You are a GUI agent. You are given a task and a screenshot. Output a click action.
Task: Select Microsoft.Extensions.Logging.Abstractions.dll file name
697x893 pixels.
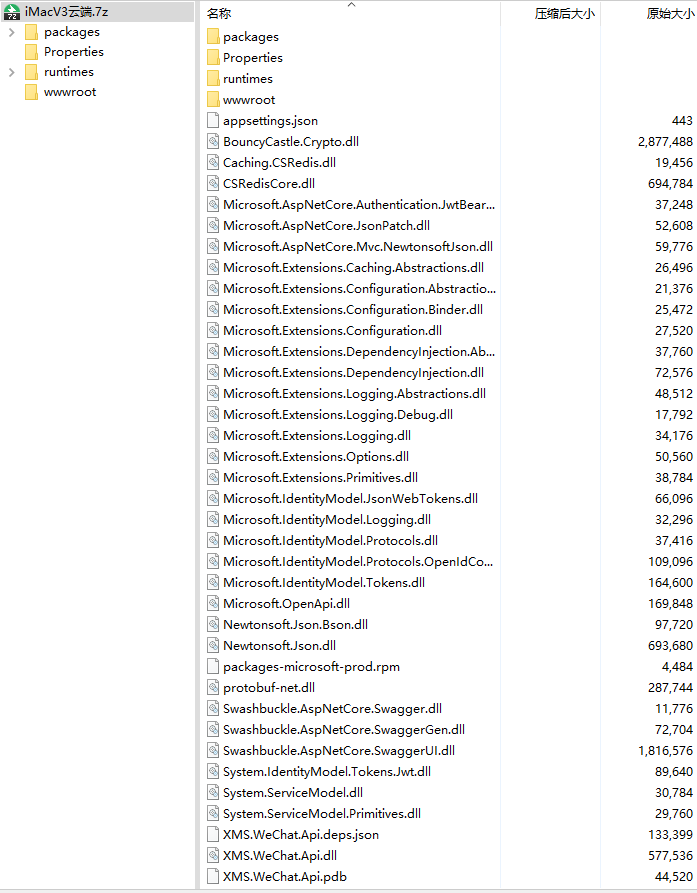[x=354, y=394]
